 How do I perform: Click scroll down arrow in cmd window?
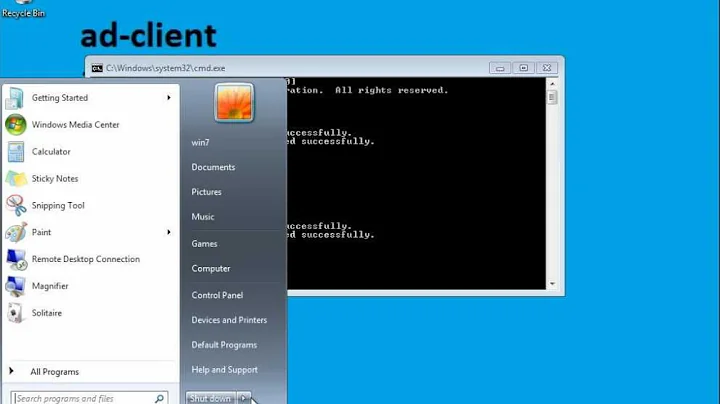point(552,284)
